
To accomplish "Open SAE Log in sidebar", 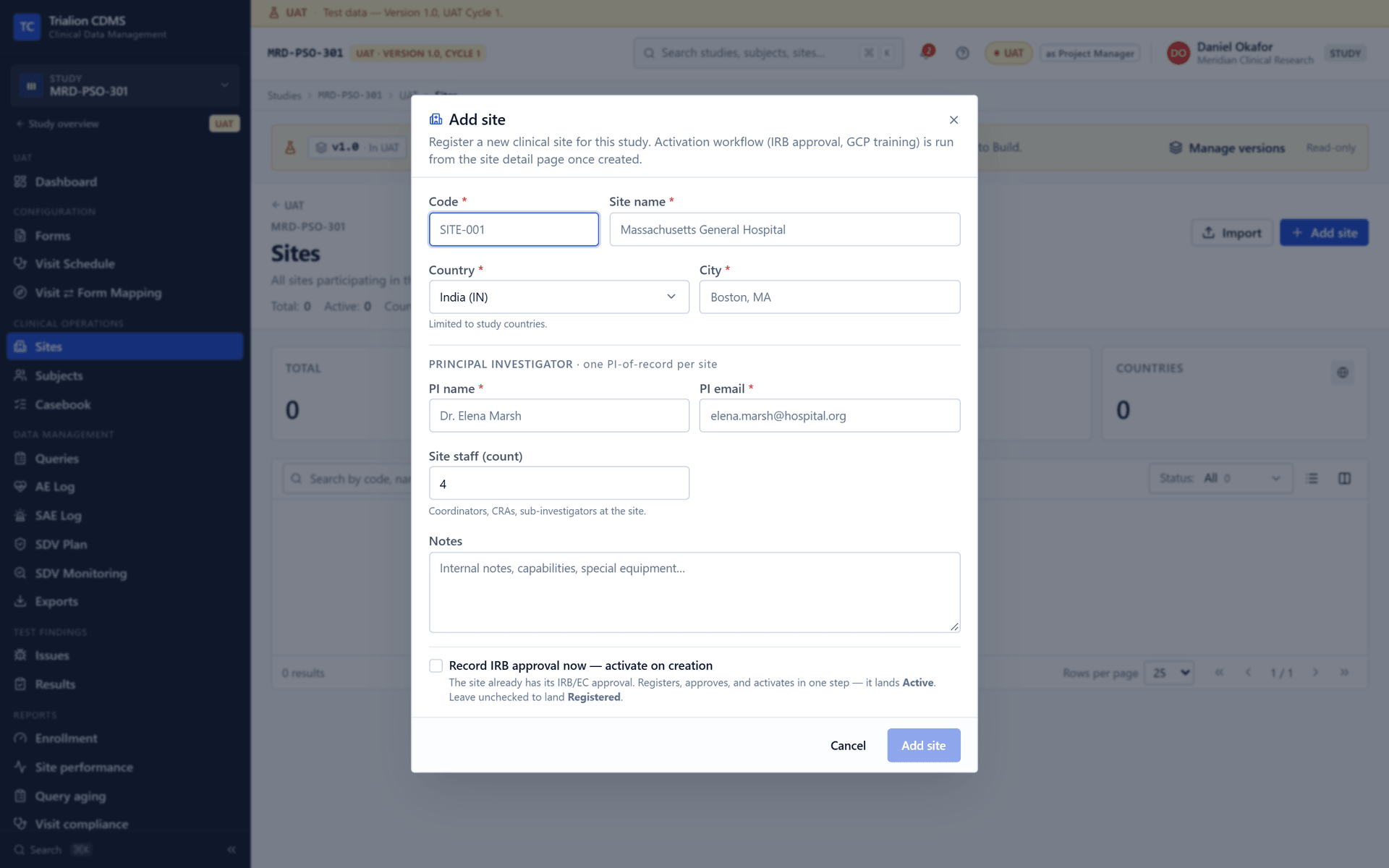I will click(x=125, y=516).
